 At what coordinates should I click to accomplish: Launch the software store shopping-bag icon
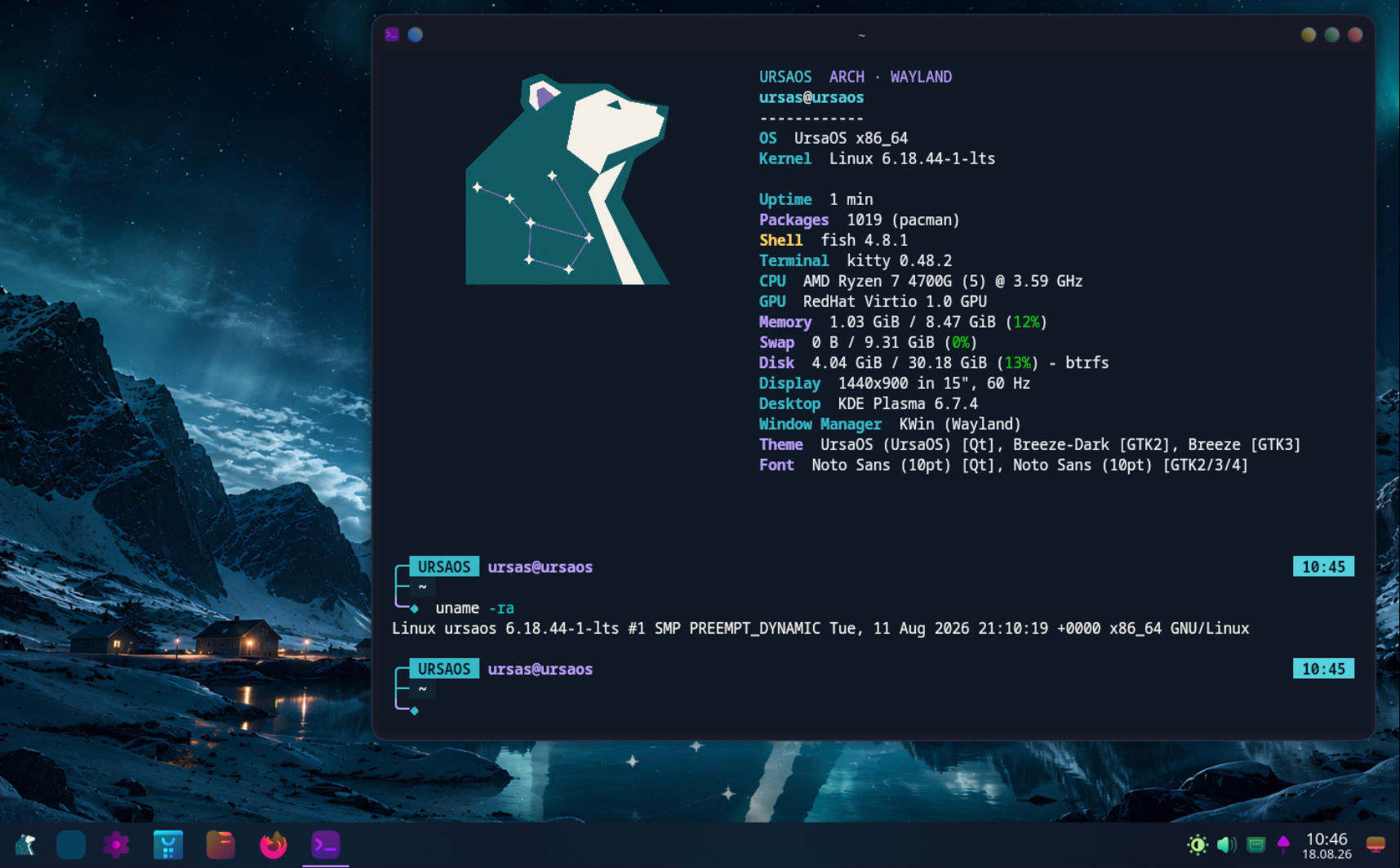point(167,845)
